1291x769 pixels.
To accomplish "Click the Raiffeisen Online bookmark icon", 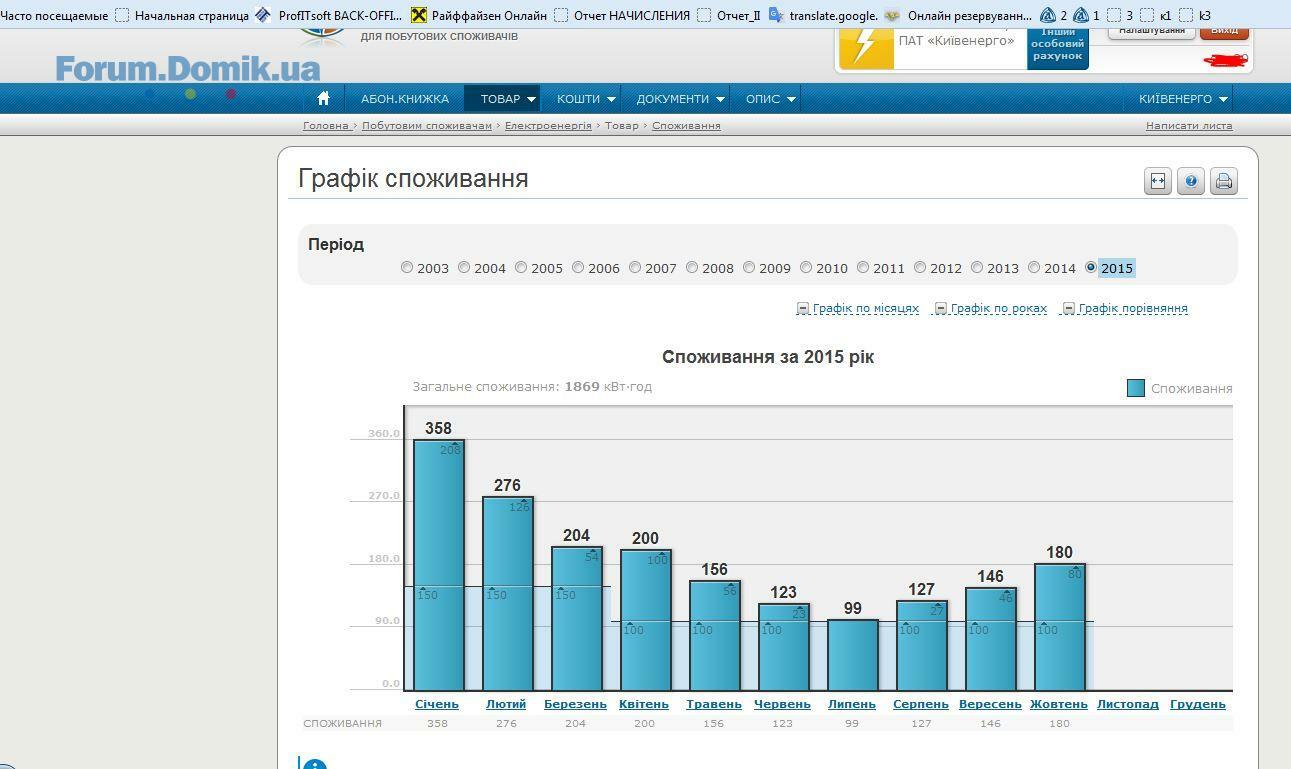I will tap(419, 15).
